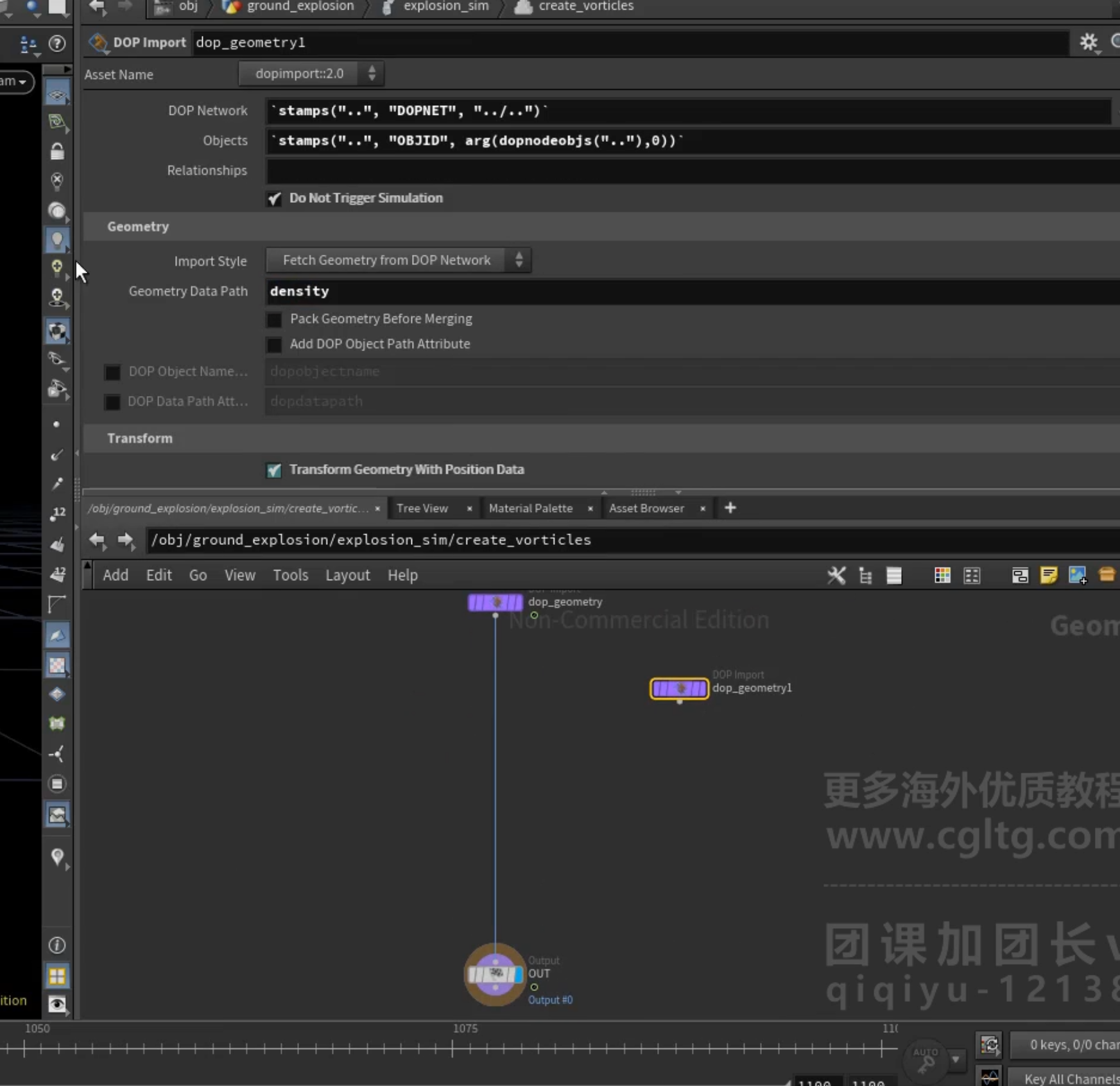1120x1086 pixels.
Task: Click the sticky note icon in network toolbar
Action: tap(1049, 575)
